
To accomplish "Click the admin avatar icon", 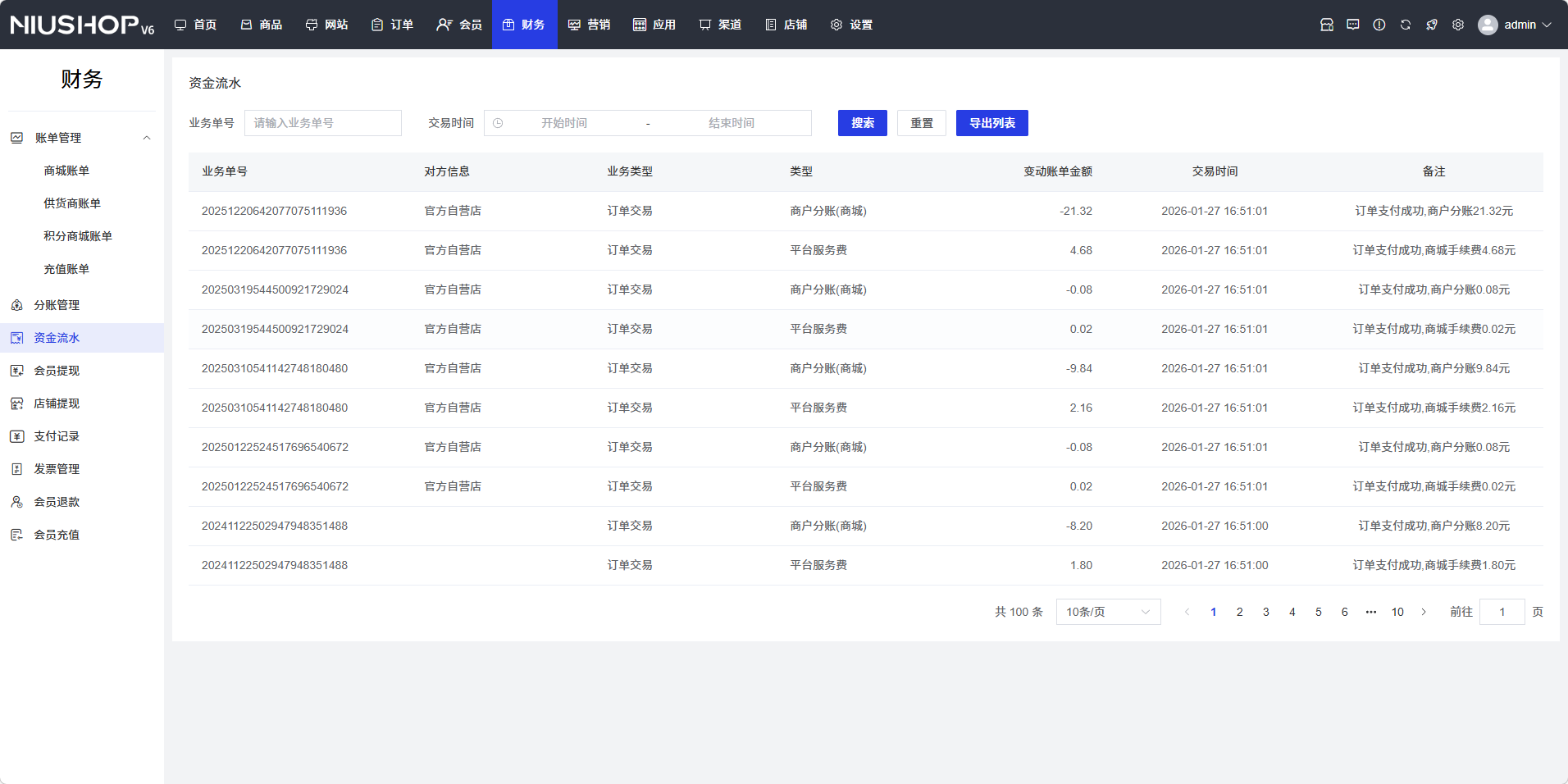I will click(x=1487, y=25).
